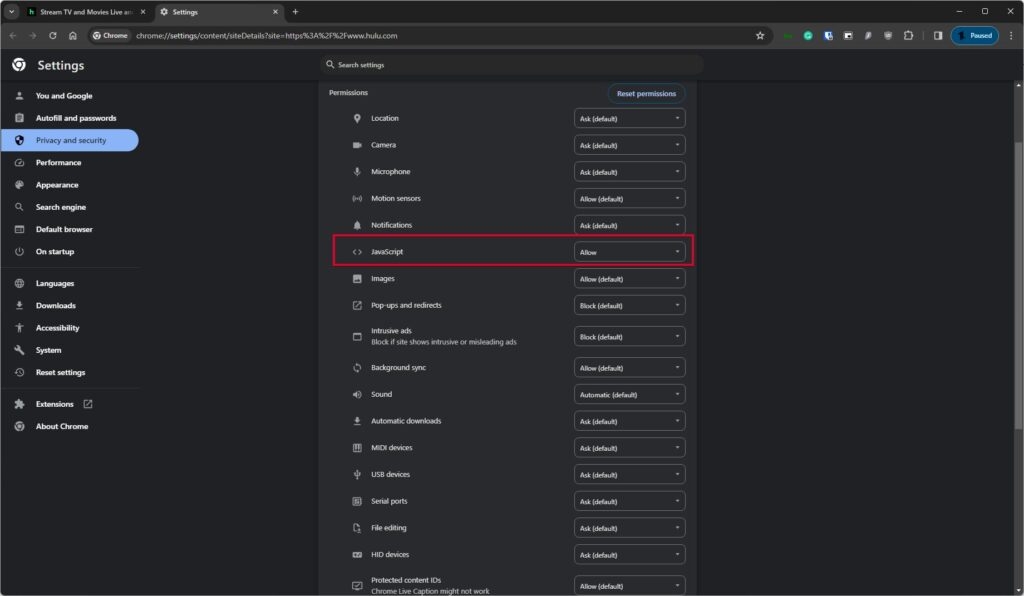Click the Grammarly extension icon
This screenshot has width=1024, height=596.
coord(808,35)
